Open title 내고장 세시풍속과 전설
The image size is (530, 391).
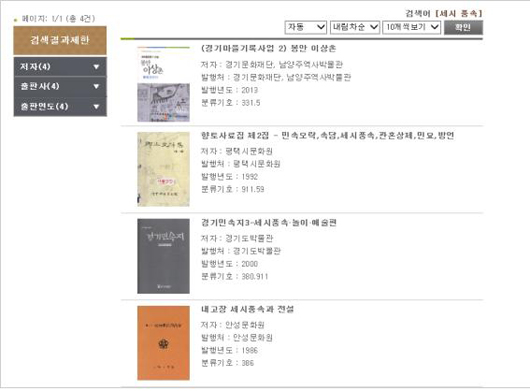[247, 309]
